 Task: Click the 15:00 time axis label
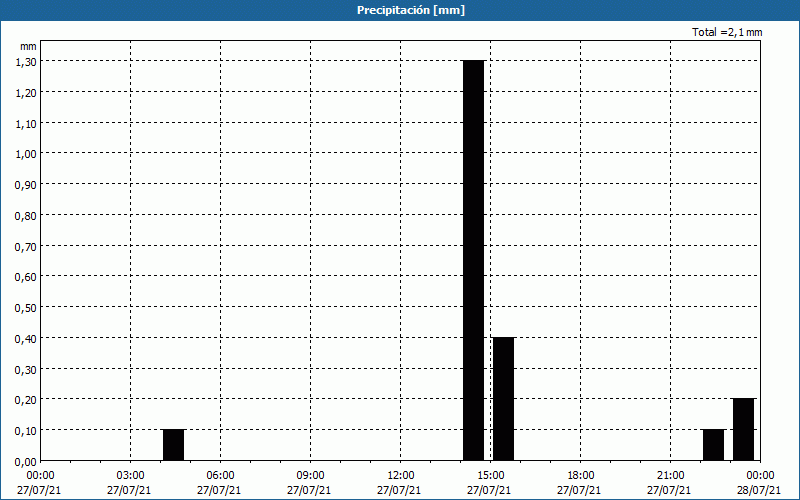[x=490, y=476]
